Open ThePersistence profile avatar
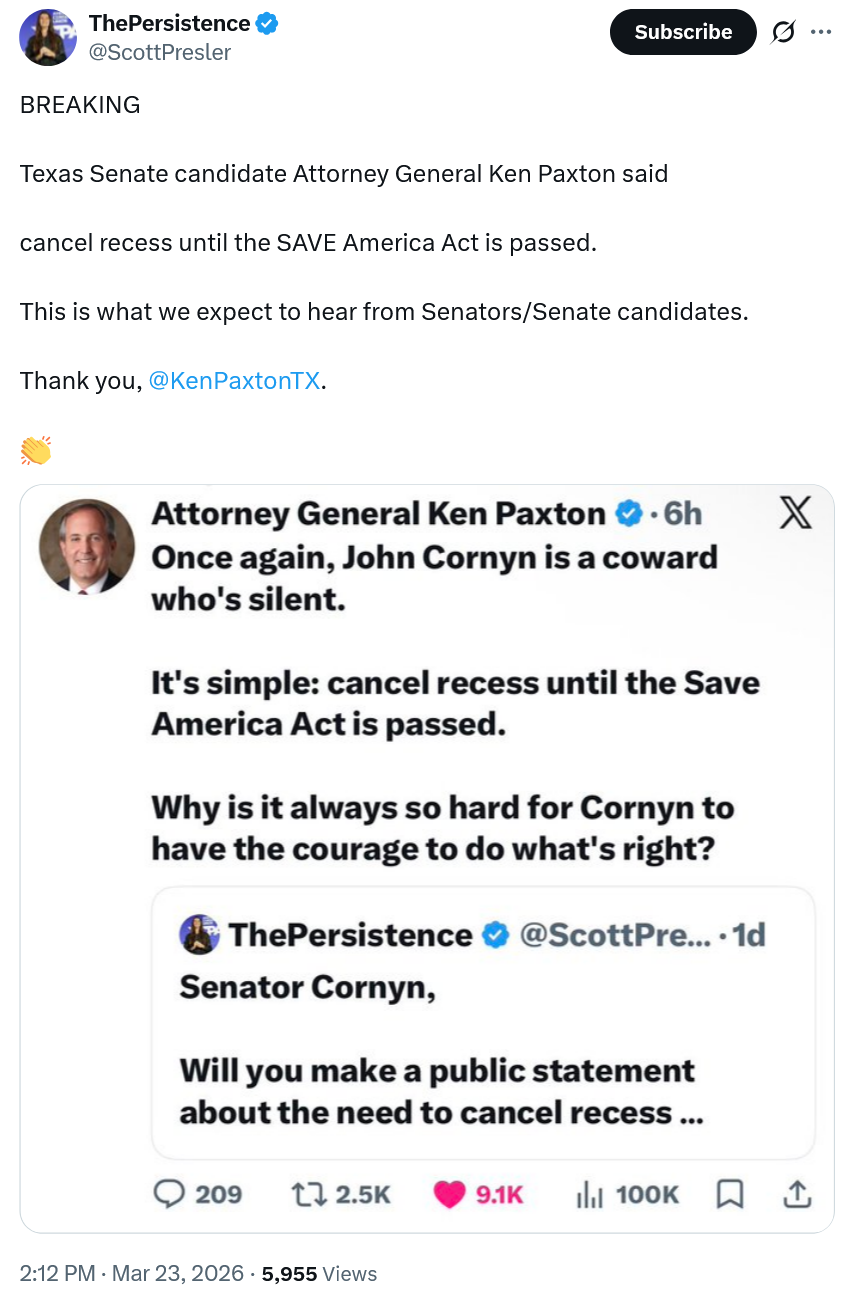Screen dimensions: 857x1305 (x=48, y=38)
